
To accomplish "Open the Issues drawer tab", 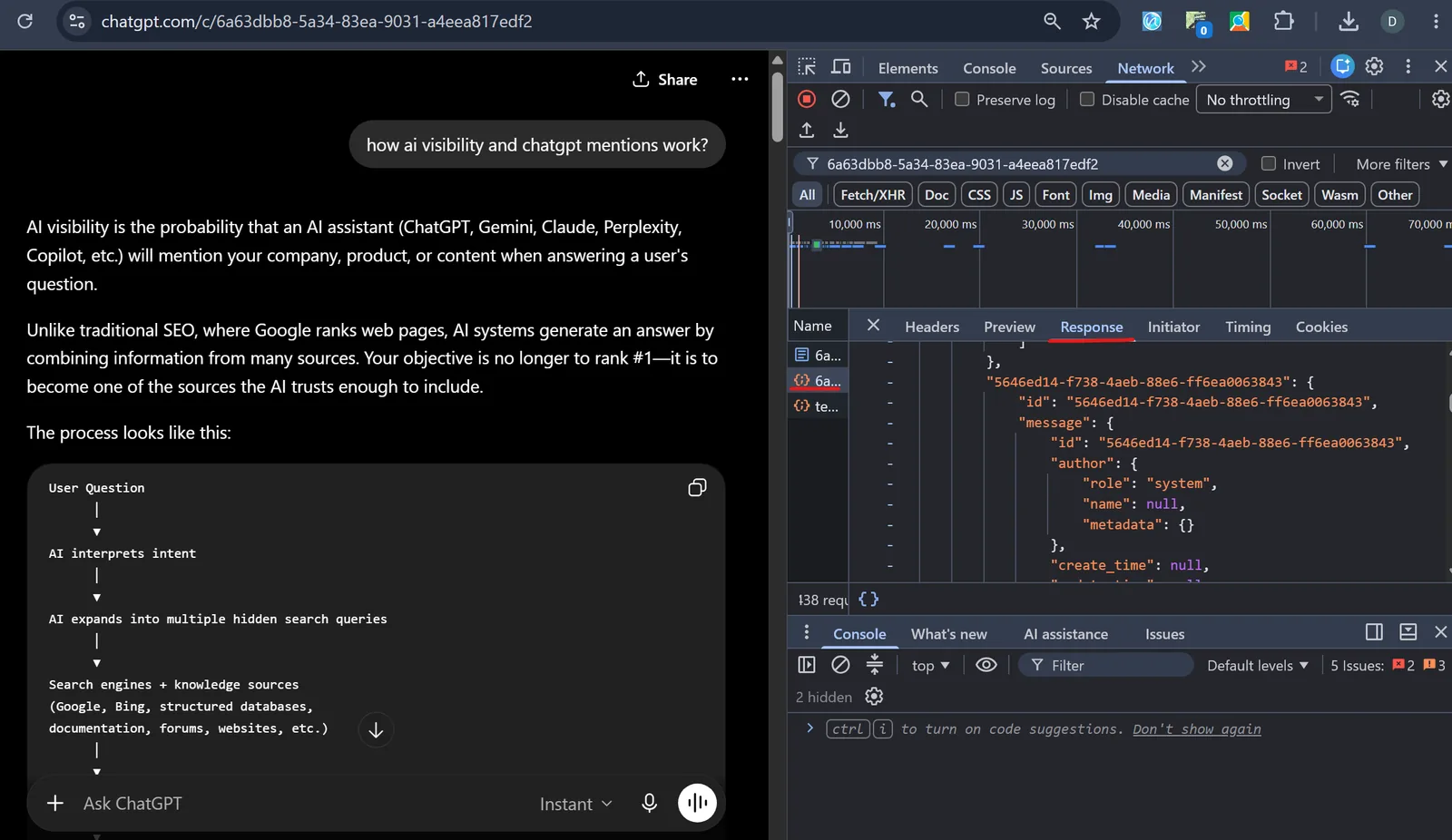I will point(1164,634).
